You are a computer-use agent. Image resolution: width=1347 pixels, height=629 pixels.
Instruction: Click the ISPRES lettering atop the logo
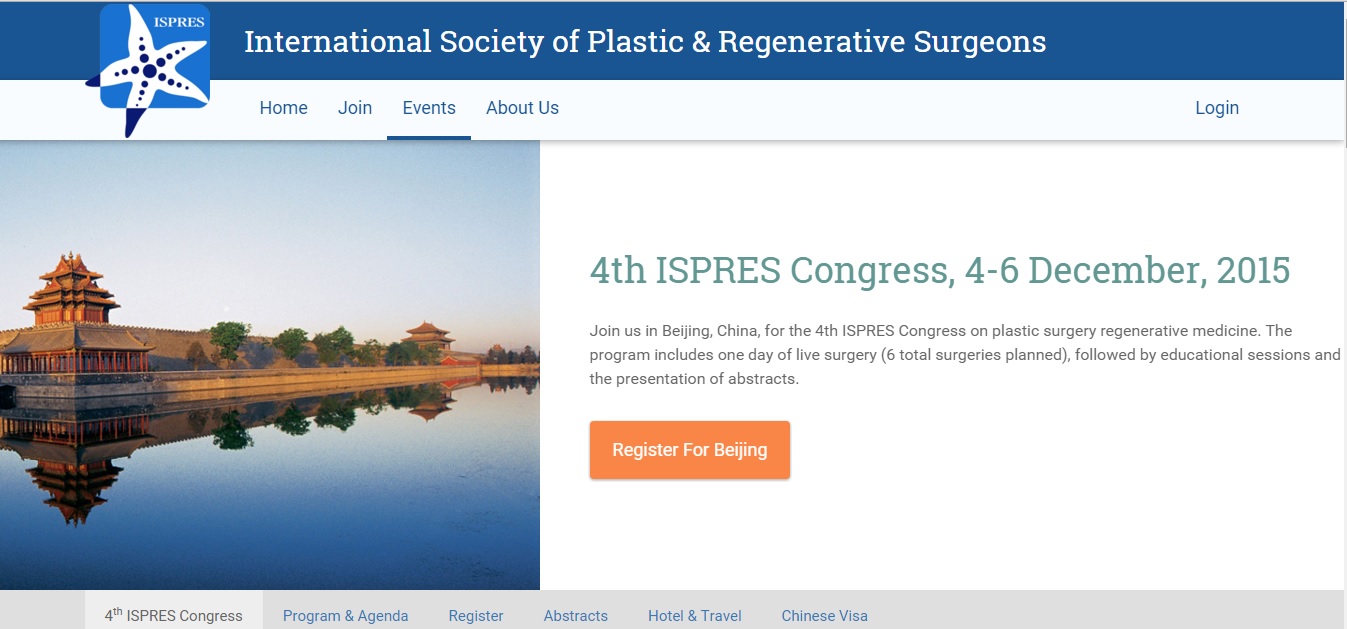tap(178, 22)
